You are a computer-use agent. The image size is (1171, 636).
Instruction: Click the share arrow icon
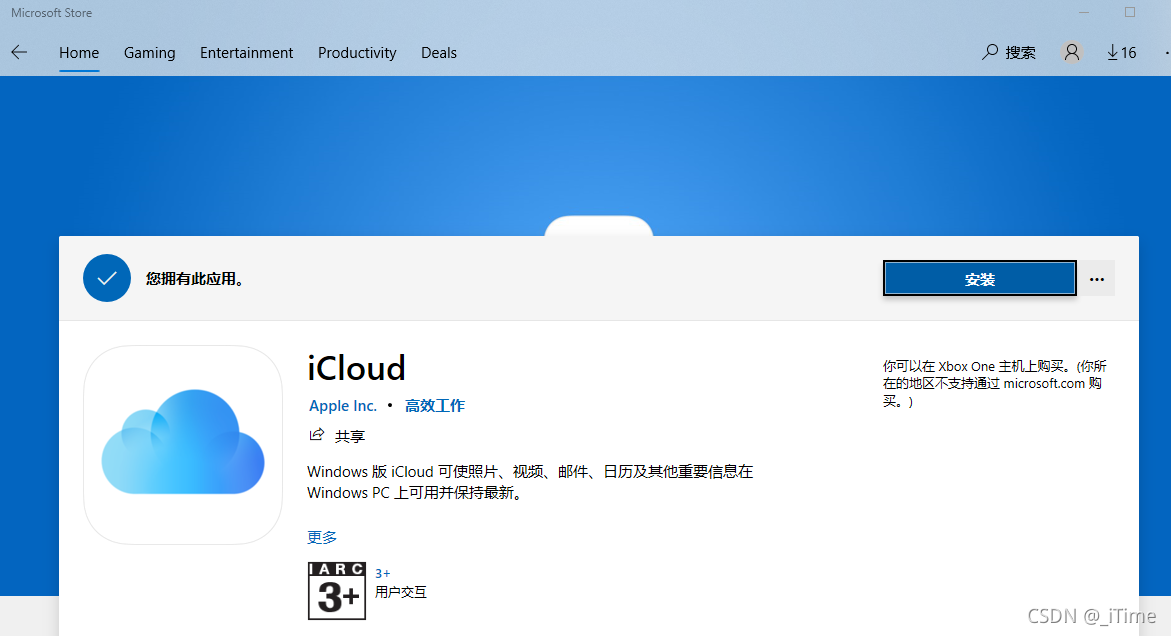click(317, 434)
